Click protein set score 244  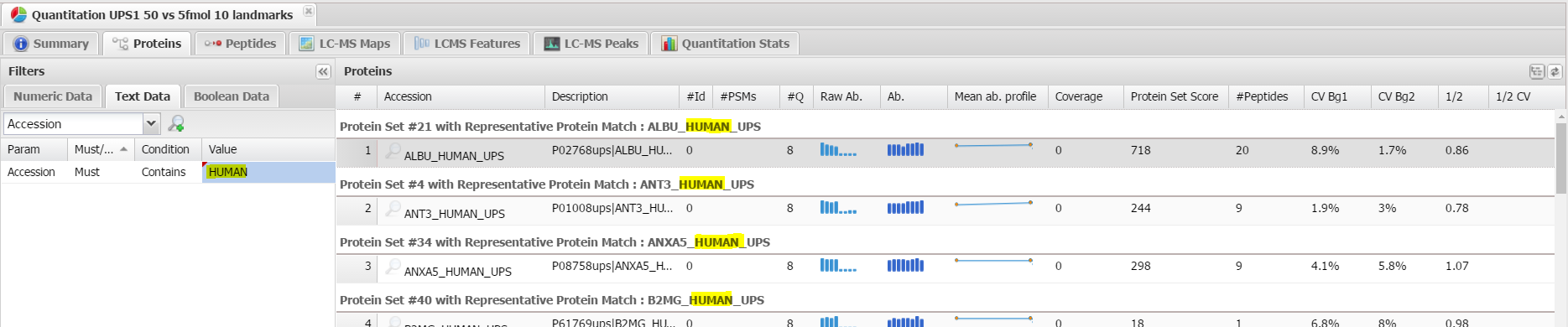click(1140, 208)
